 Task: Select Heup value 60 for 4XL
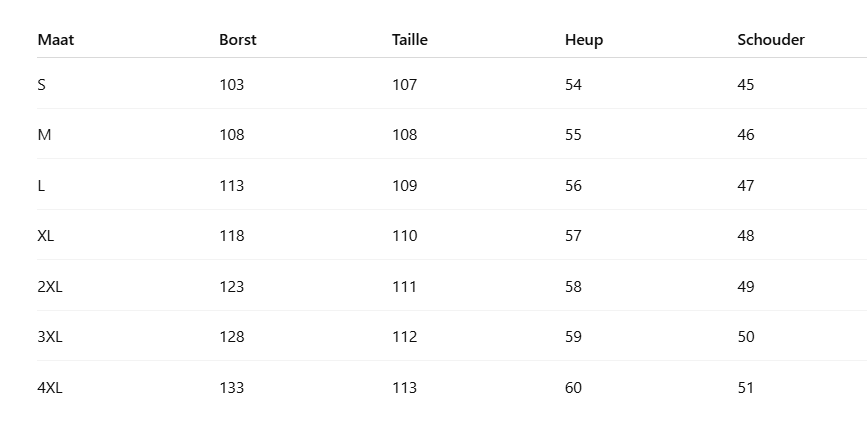tap(573, 388)
